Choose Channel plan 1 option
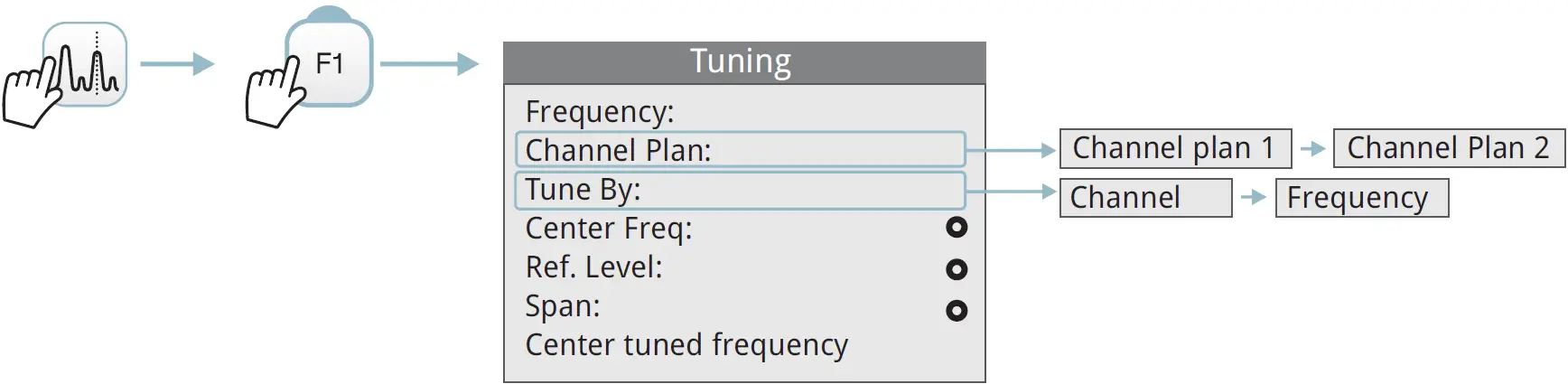This screenshot has width=1568, height=384. click(1174, 148)
